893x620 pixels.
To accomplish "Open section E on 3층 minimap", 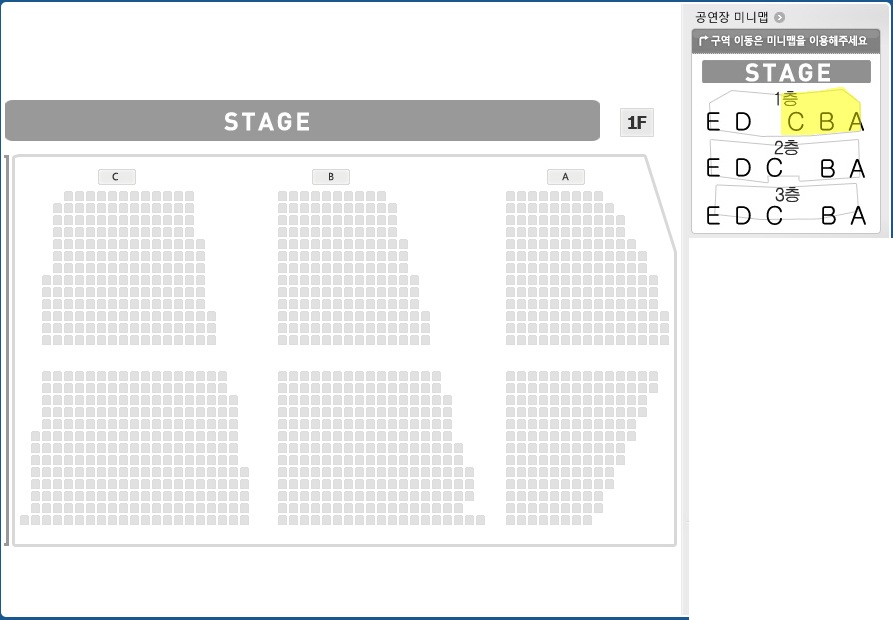I will 713,216.
